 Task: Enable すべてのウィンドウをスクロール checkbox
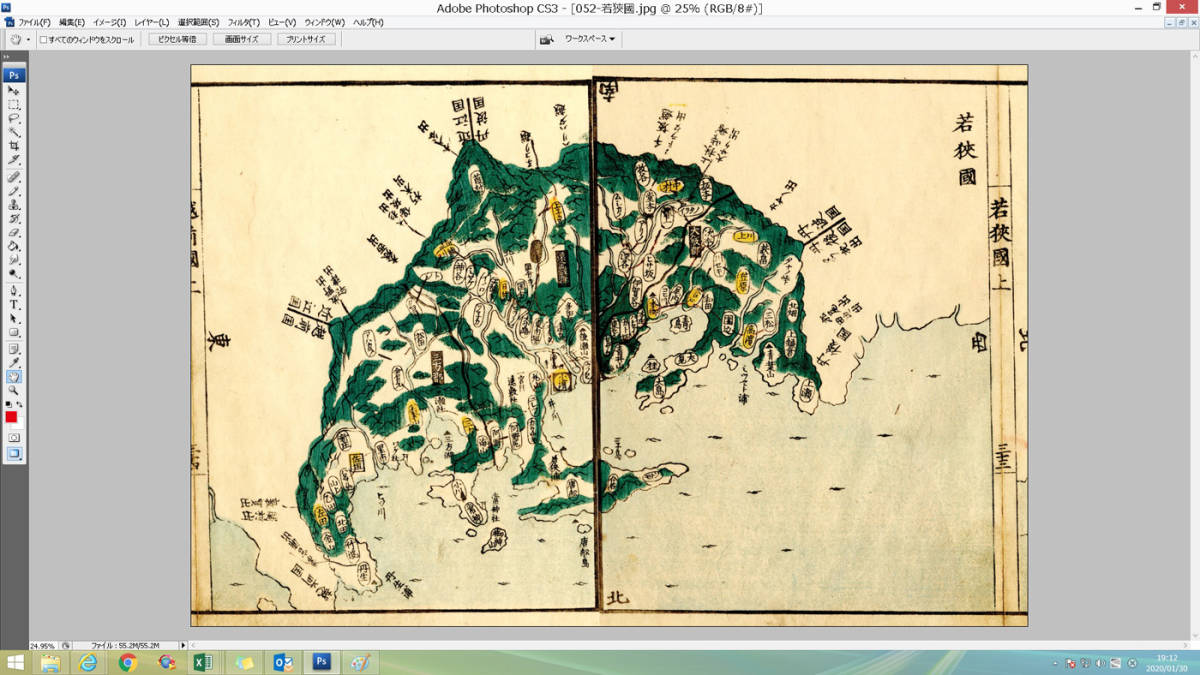(x=43, y=39)
